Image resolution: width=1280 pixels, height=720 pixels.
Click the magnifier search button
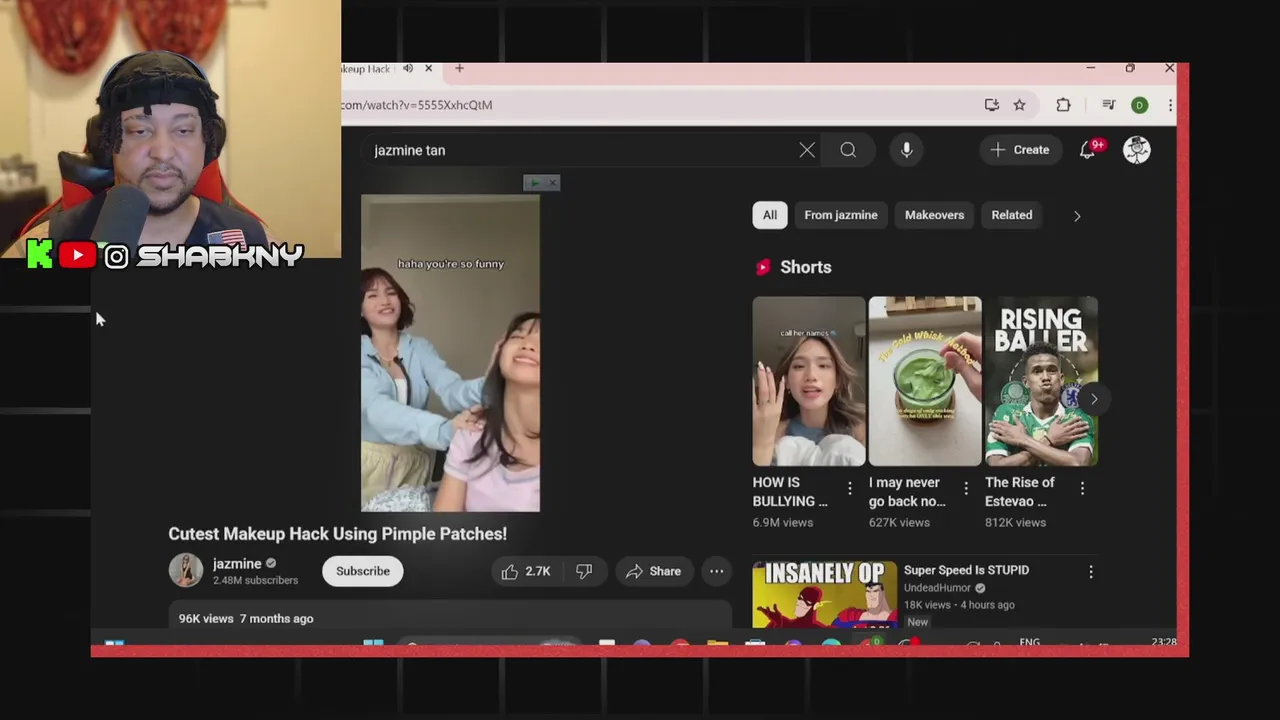click(848, 150)
